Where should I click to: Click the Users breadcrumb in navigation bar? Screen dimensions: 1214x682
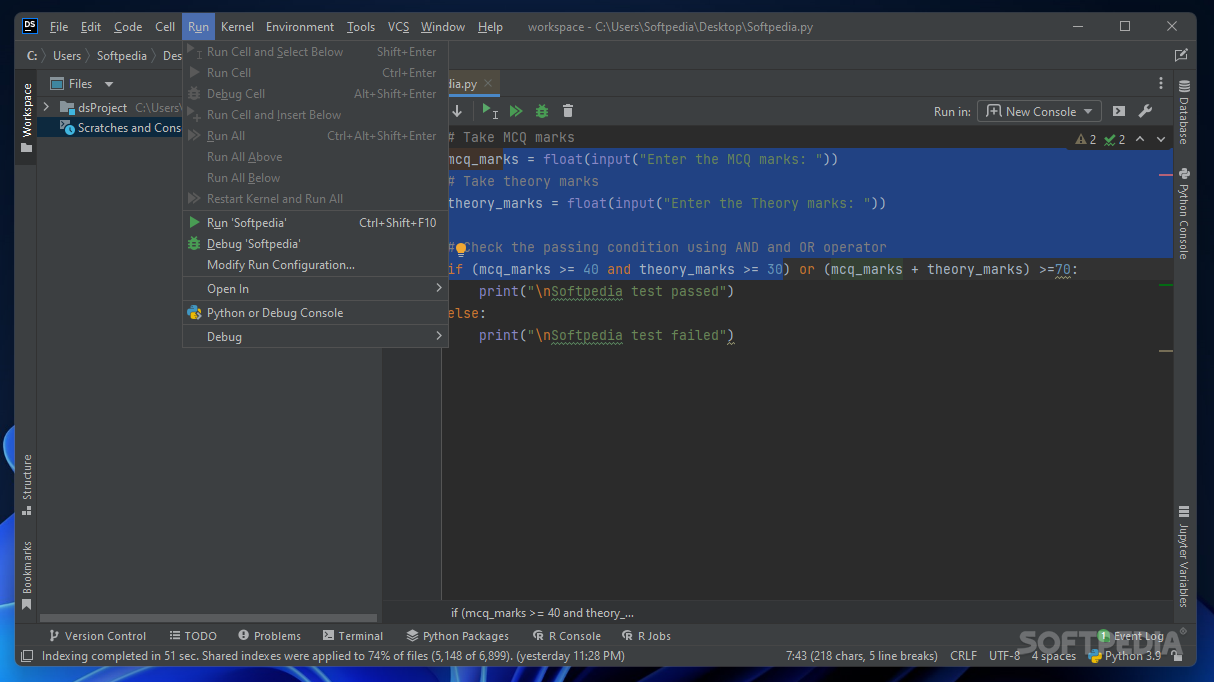[67, 56]
